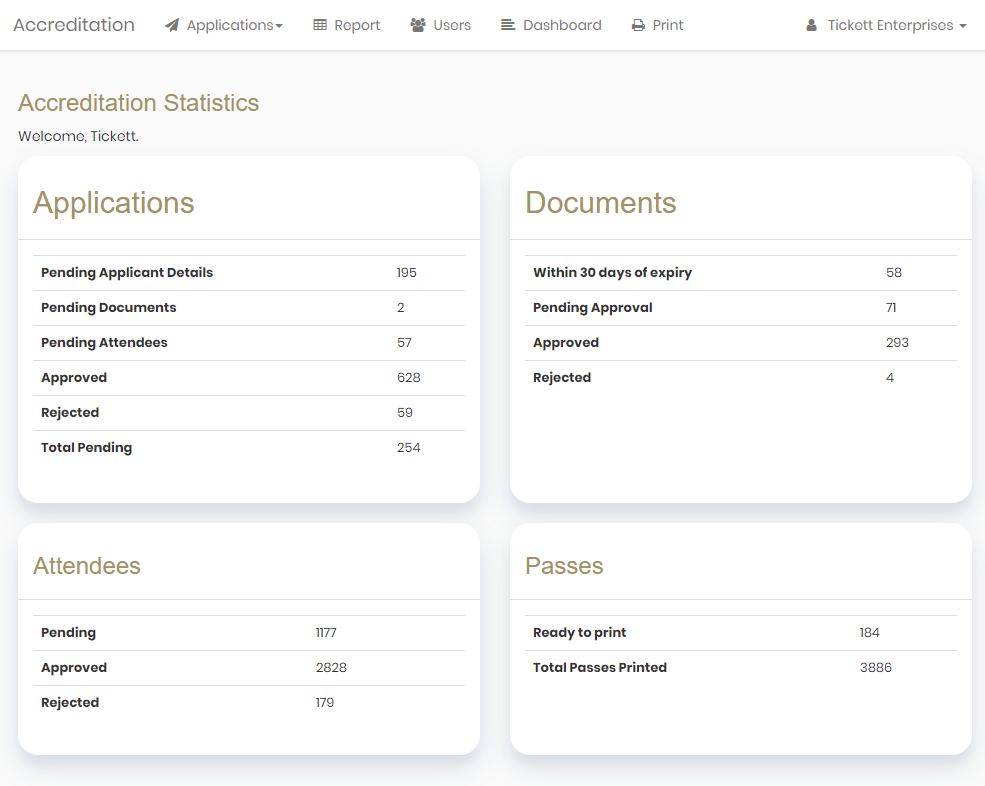Click the Applications Approved label
The height and width of the screenshot is (786, 985).
74,378
